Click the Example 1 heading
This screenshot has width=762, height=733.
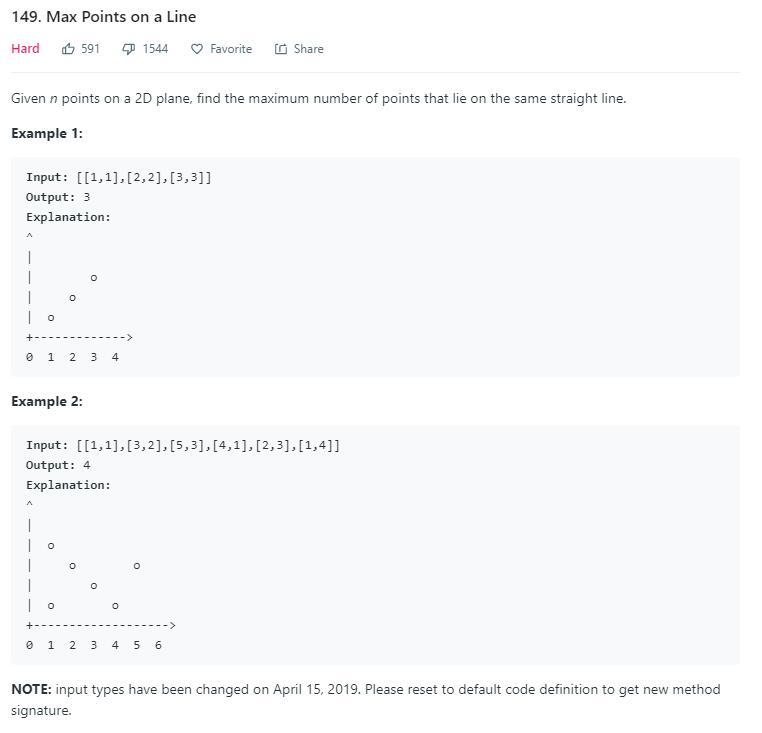click(47, 133)
